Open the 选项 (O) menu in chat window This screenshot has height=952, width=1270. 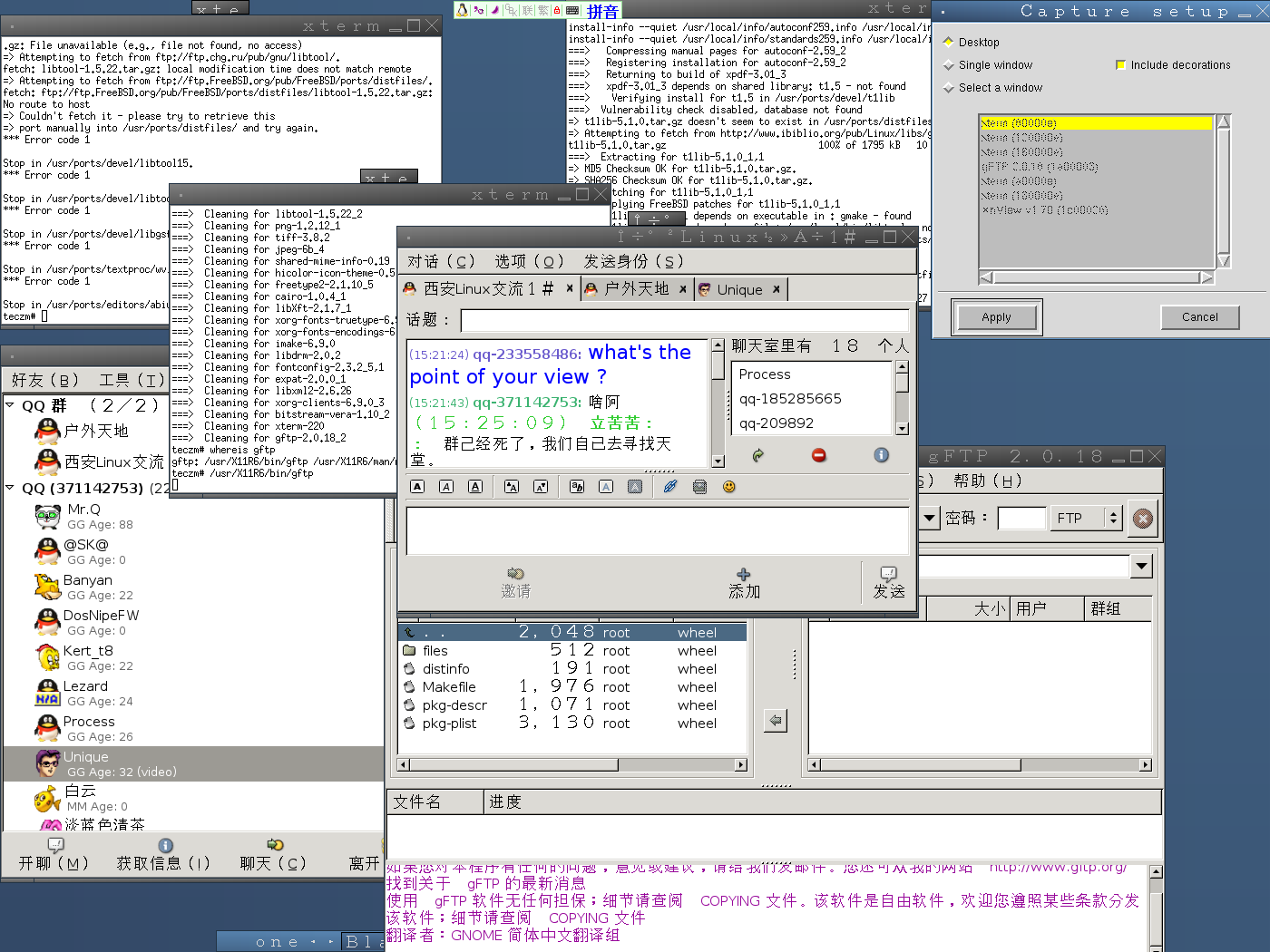(x=529, y=261)
